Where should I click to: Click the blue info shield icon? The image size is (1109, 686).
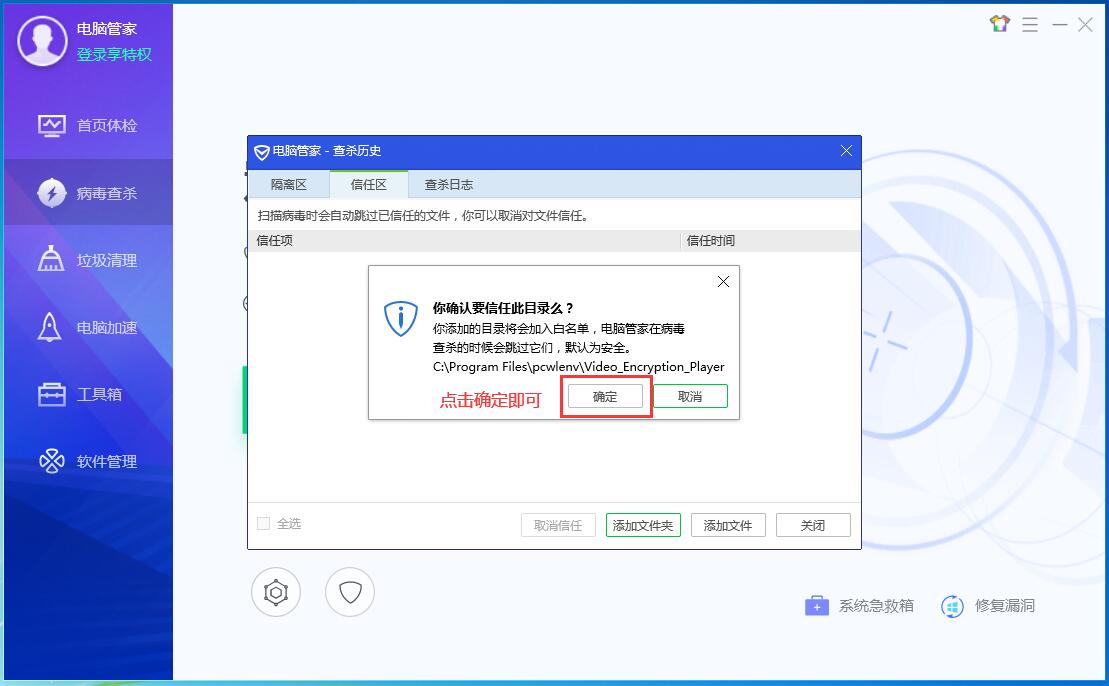[400, 319]
